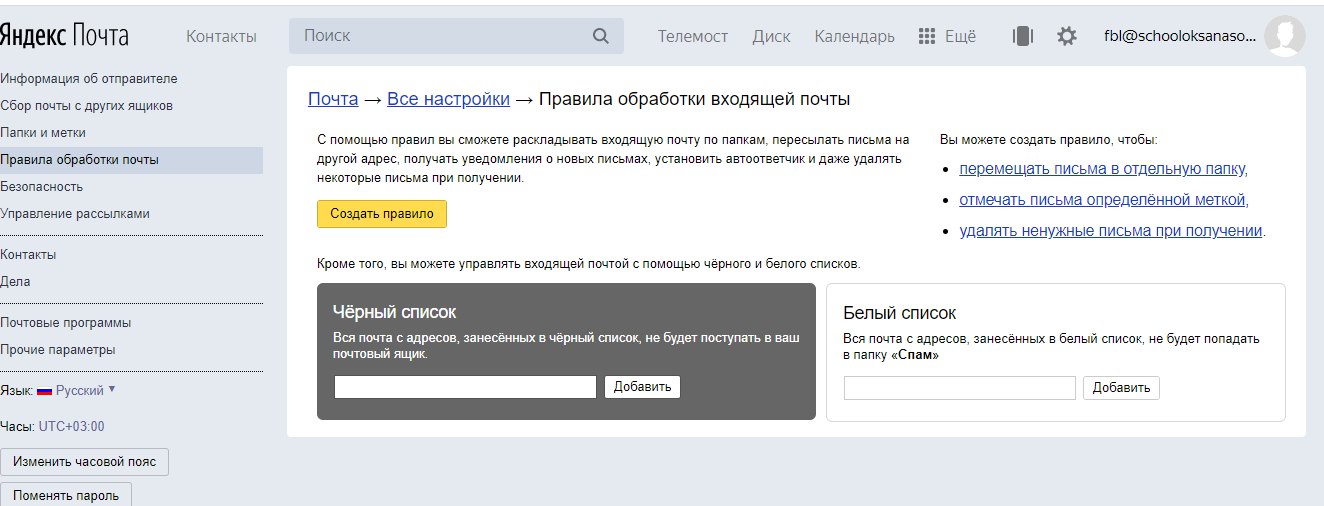Click the Russian flag language icon
The height and width of the screenshot is (506, 1324).
pos(44,390)
